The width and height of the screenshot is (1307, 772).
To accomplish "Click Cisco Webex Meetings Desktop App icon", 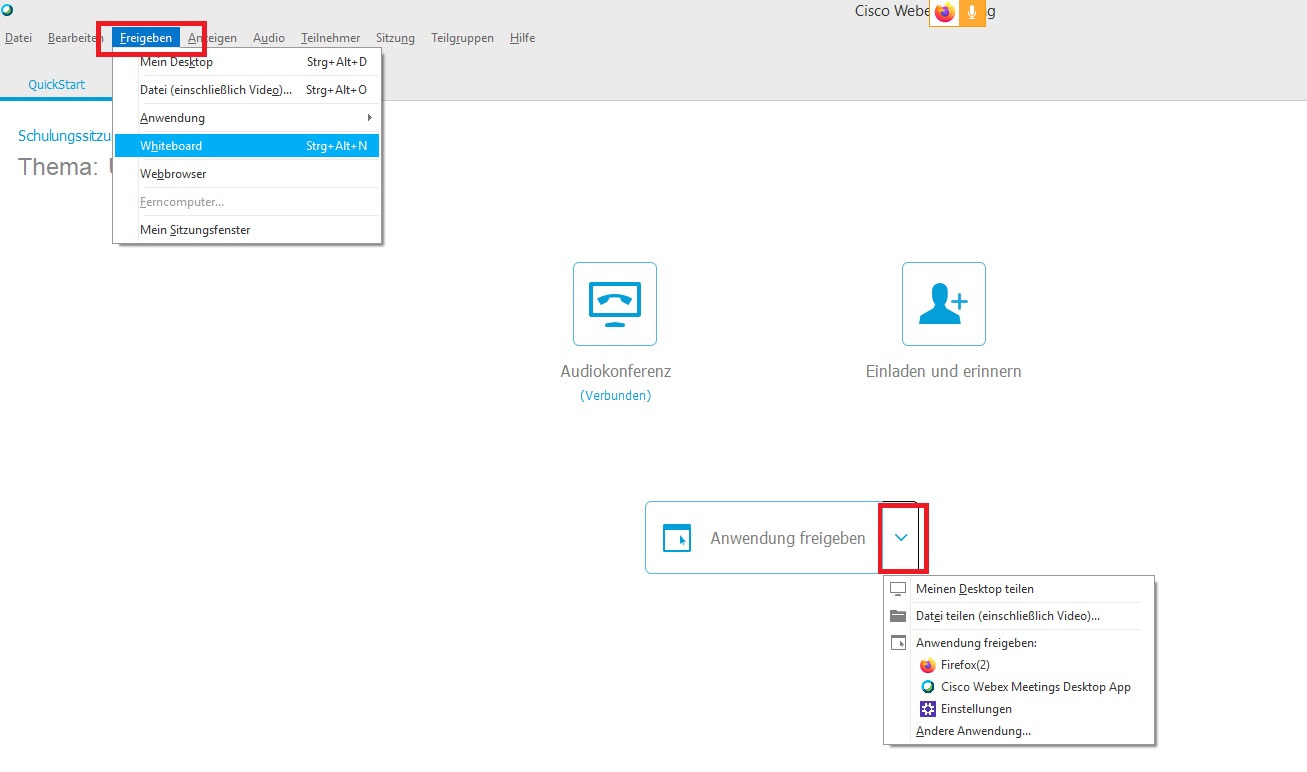I will click(x=927, y=687).
